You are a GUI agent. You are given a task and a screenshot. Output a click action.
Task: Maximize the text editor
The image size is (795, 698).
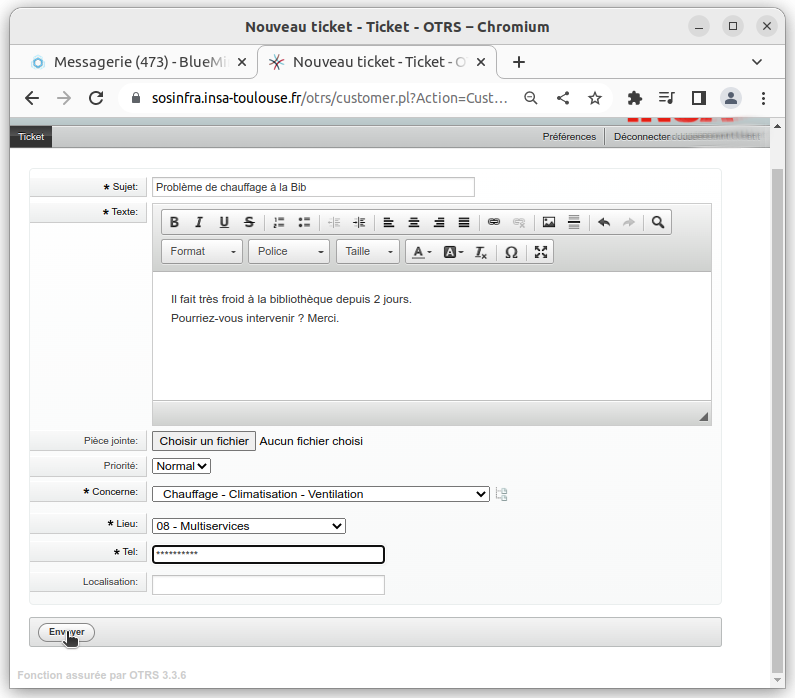tap(541, 252)
